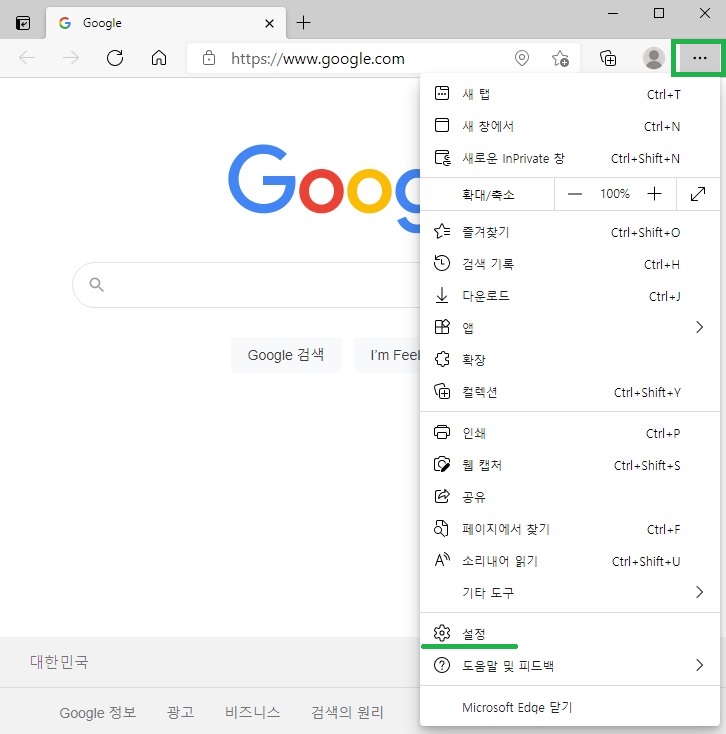This screenshot has height=734, width=726.
Task: Increase zoom with plus button
Action: click(x=654, y=194)
